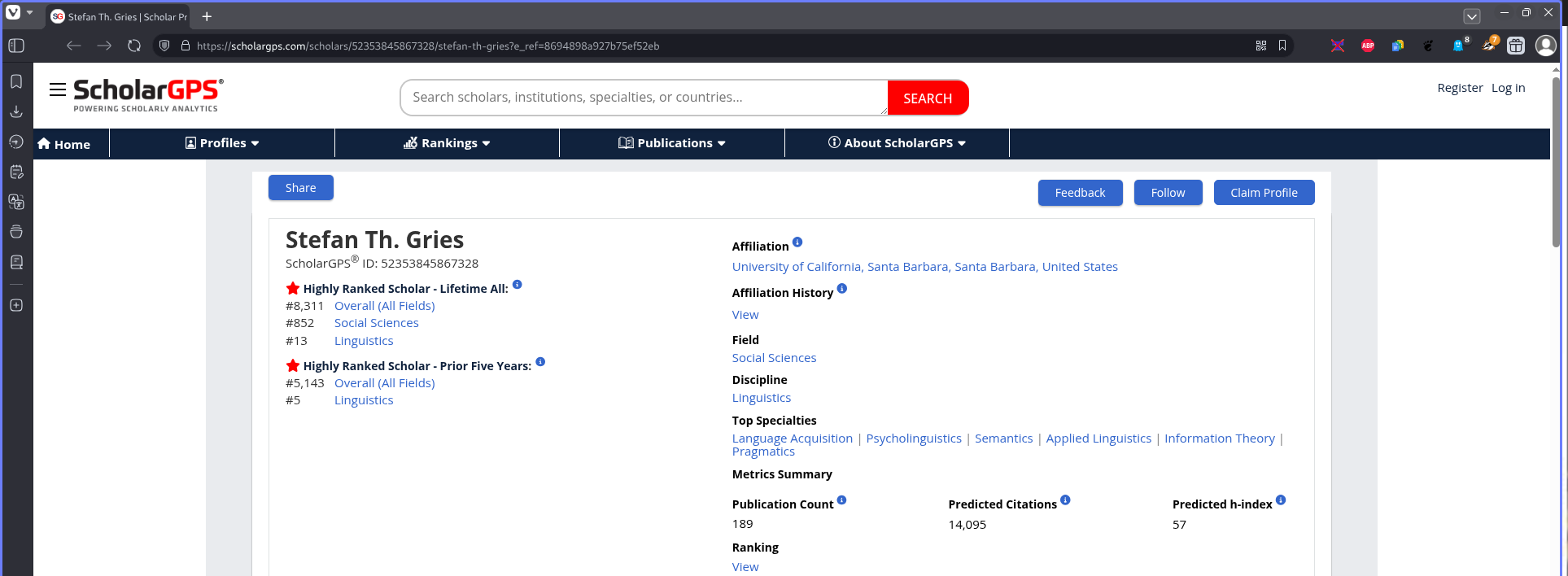Open the Psycholinguistics specialty link

tap(914, 439)
